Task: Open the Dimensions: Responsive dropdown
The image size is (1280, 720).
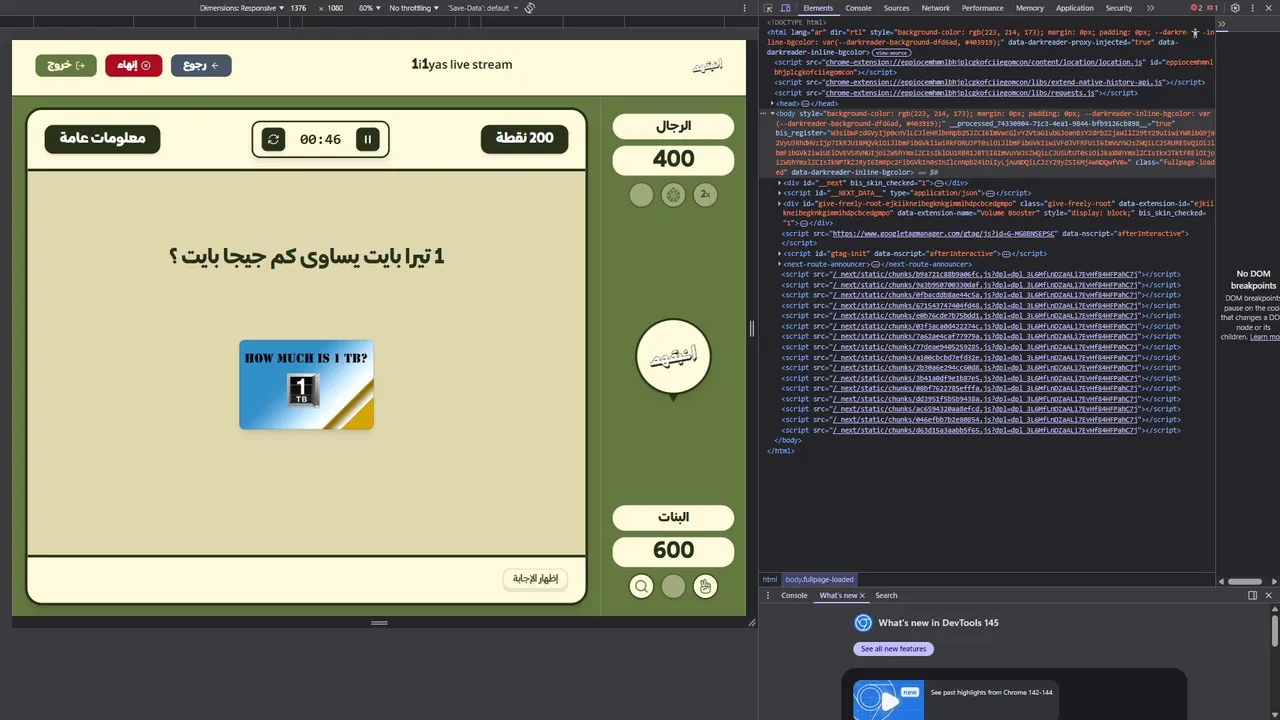Action: tap(242, 8)
